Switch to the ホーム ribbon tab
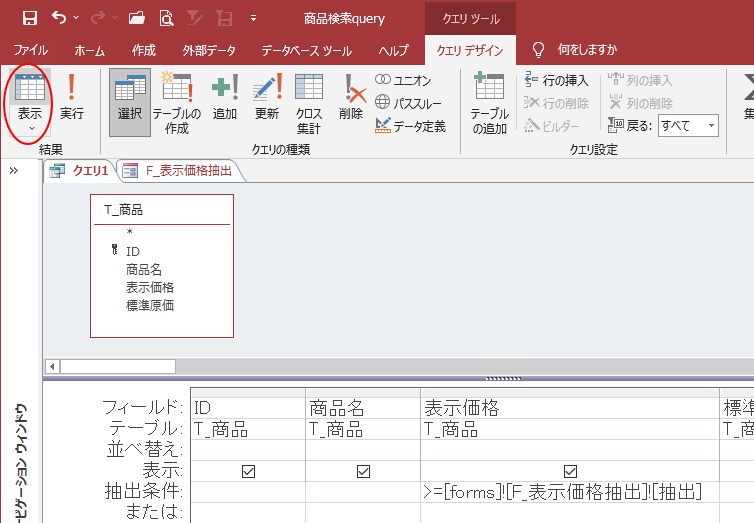The image size is (754, 523). coord(89,50)
